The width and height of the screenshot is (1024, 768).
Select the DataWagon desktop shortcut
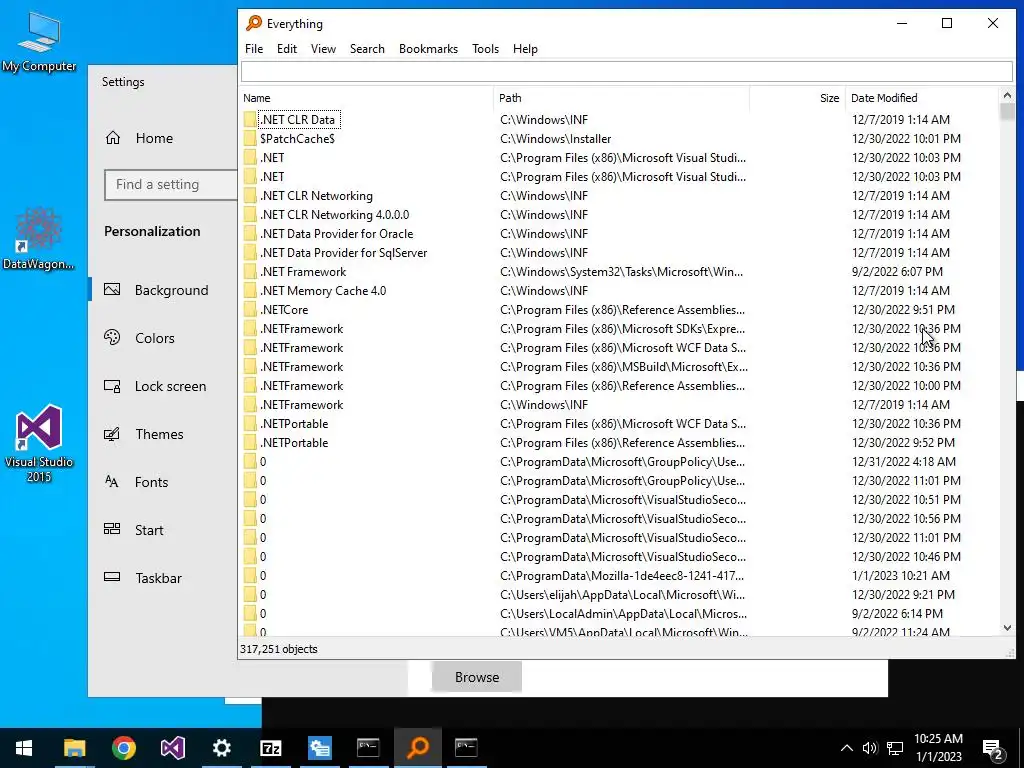coord(39,238)
